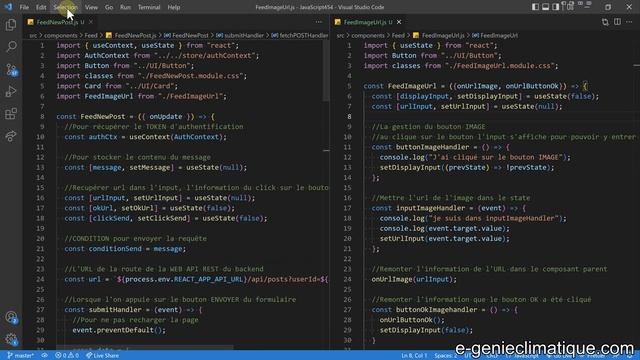Toggle the secondary side bar layout icon

556,7
